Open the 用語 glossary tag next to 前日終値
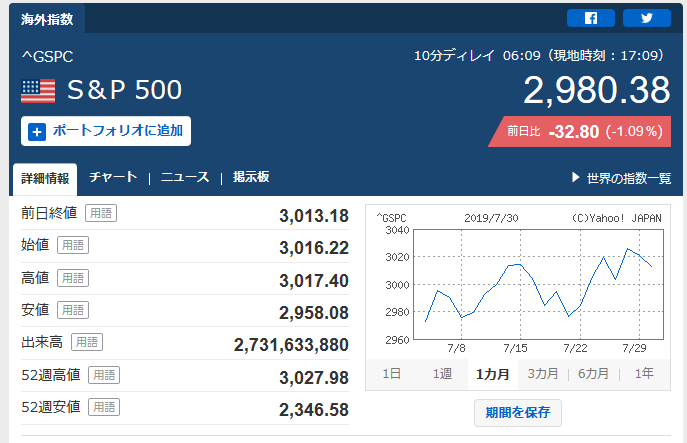 pyautogui.click(x=101, y=213)
